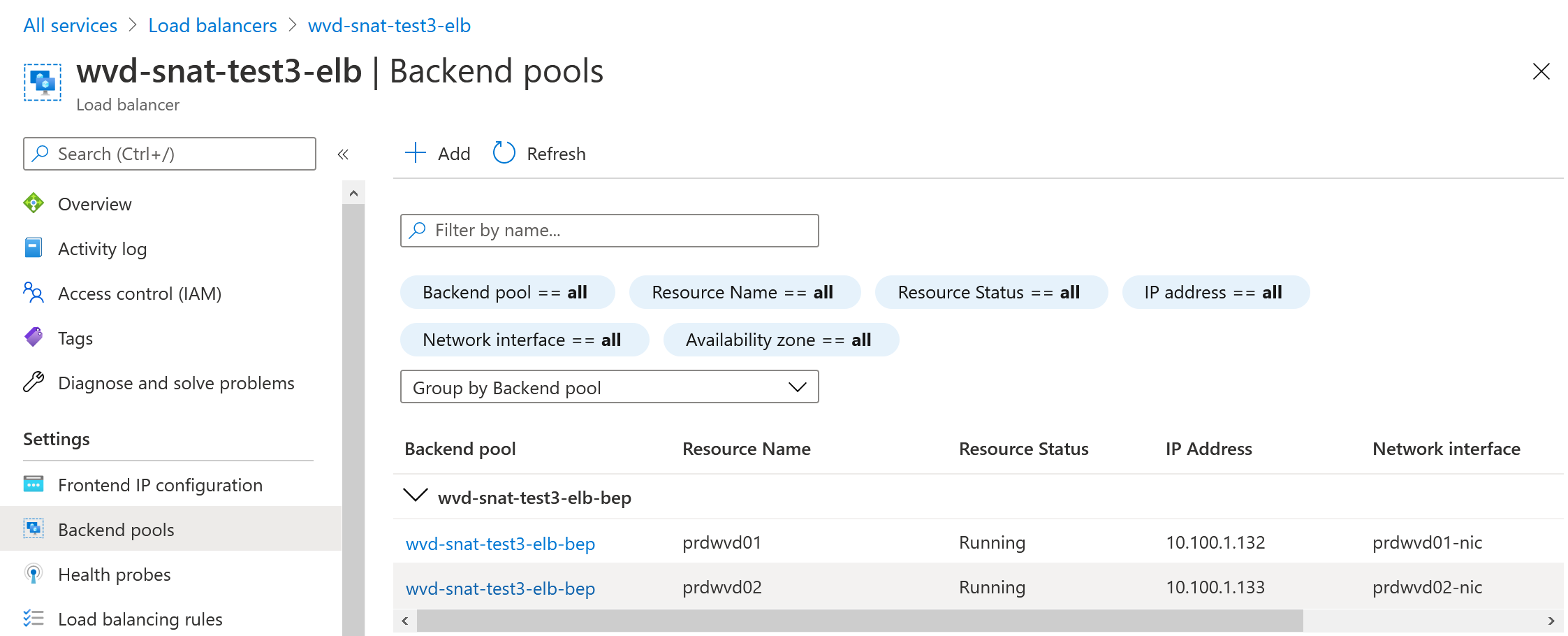
Task: Select the prdwvd01-nic cell
Action: (x=1427, y=542)
